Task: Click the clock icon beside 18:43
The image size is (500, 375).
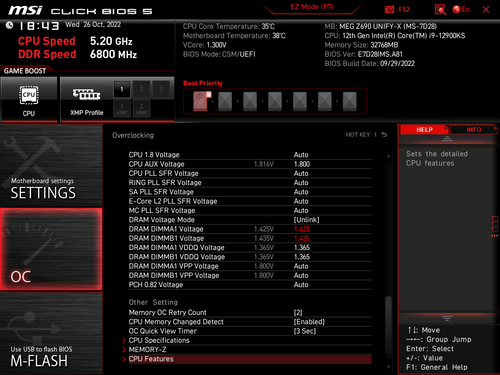Action: coord(9,25)
